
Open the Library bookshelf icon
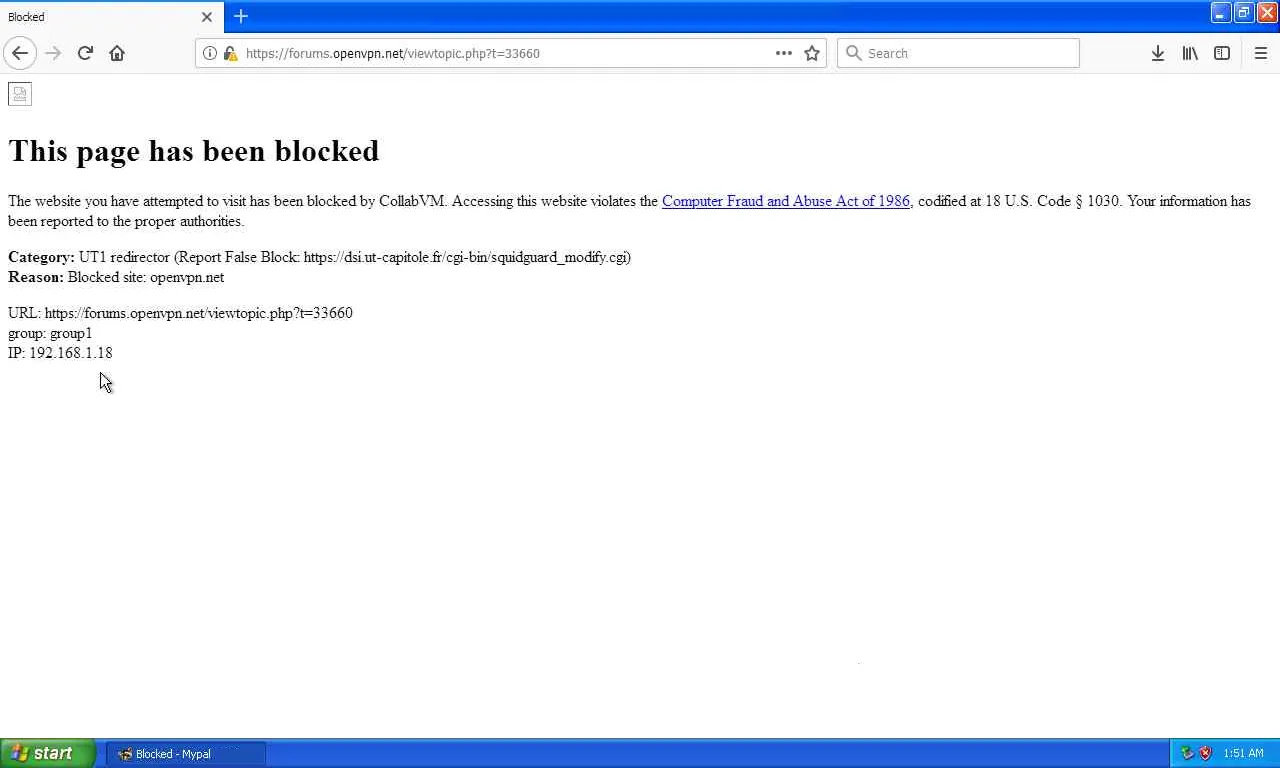coord(1190,53)
